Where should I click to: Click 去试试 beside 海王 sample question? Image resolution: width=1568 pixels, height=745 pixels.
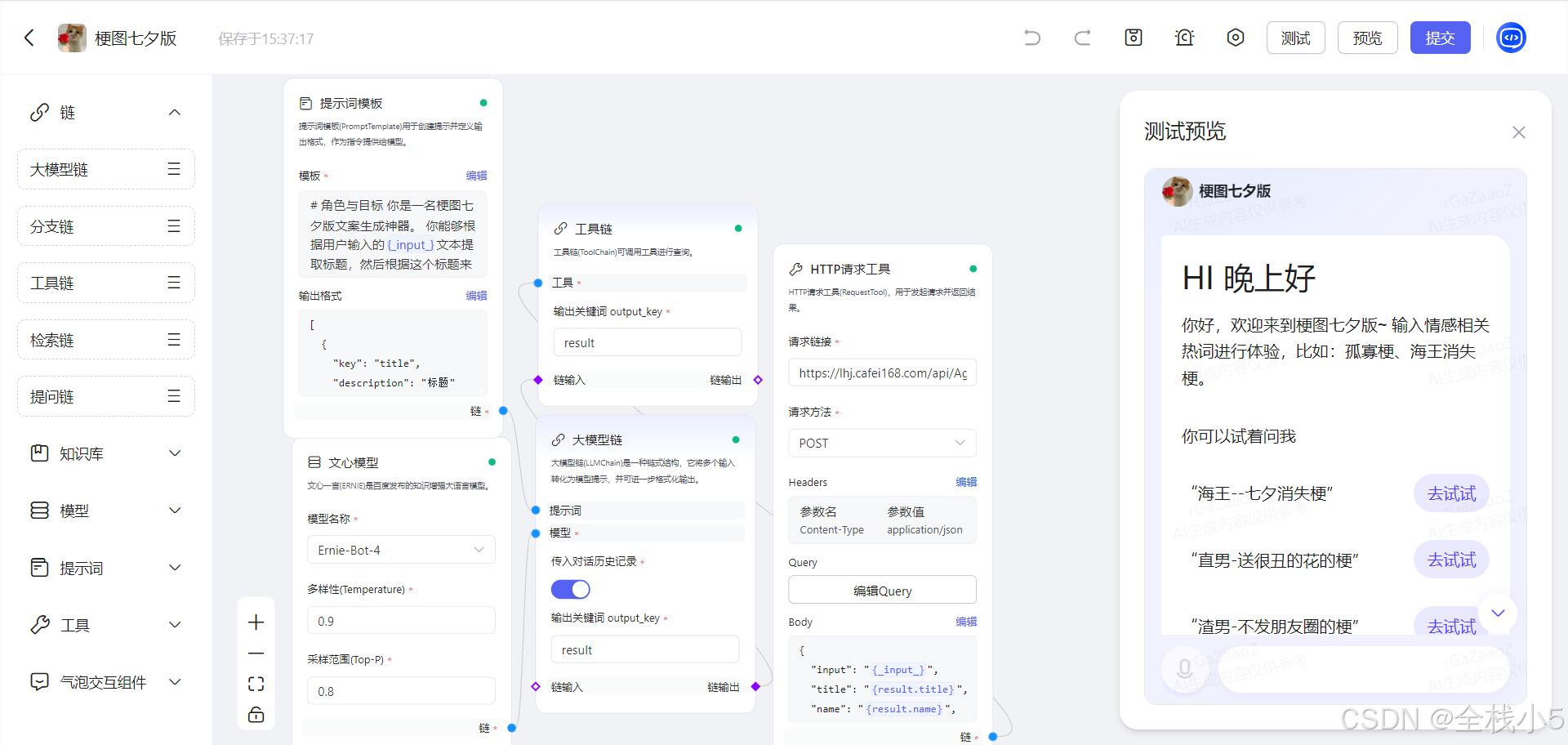1450,493
